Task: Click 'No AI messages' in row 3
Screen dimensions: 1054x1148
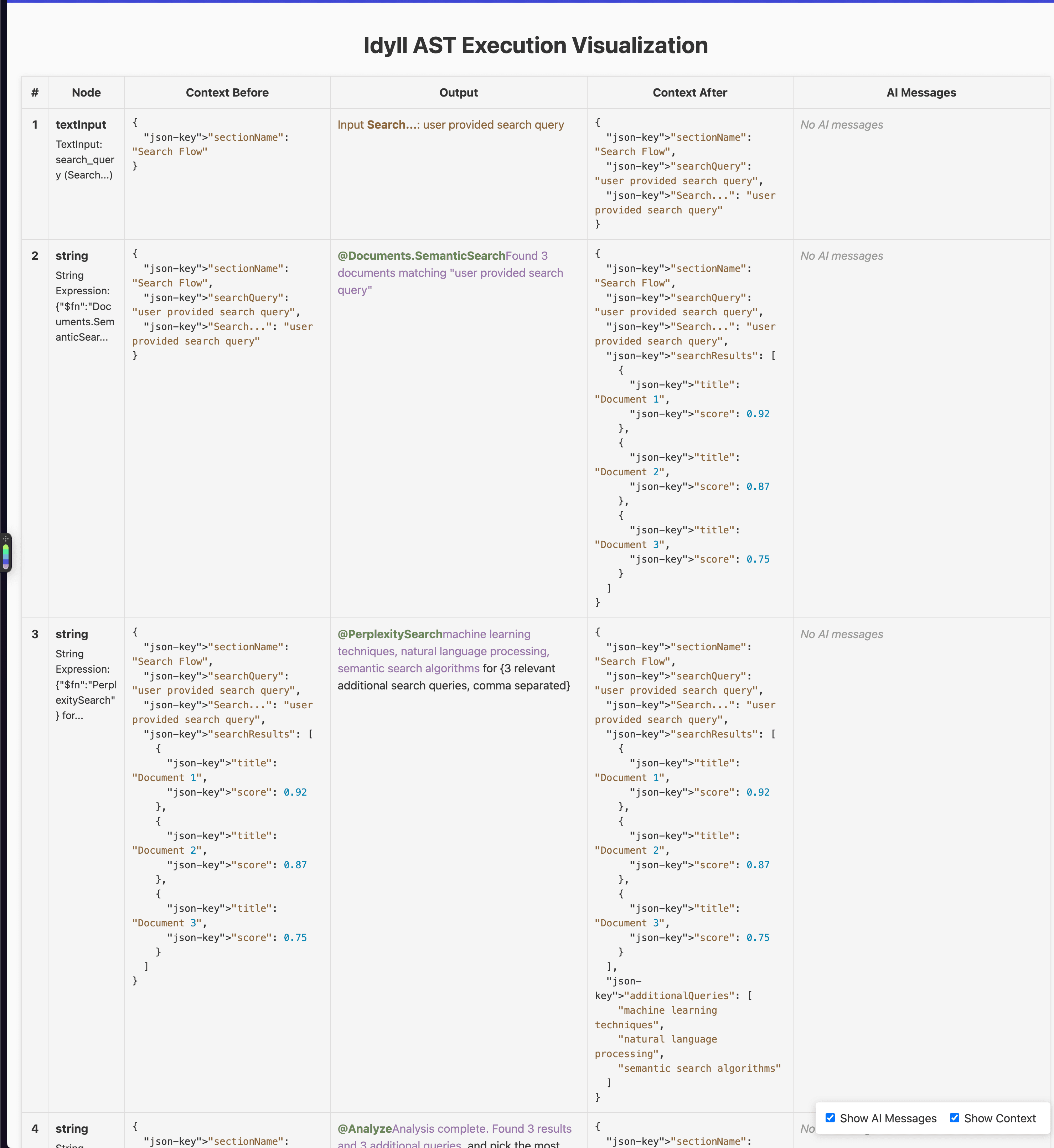Action: (x=841, y=634)
